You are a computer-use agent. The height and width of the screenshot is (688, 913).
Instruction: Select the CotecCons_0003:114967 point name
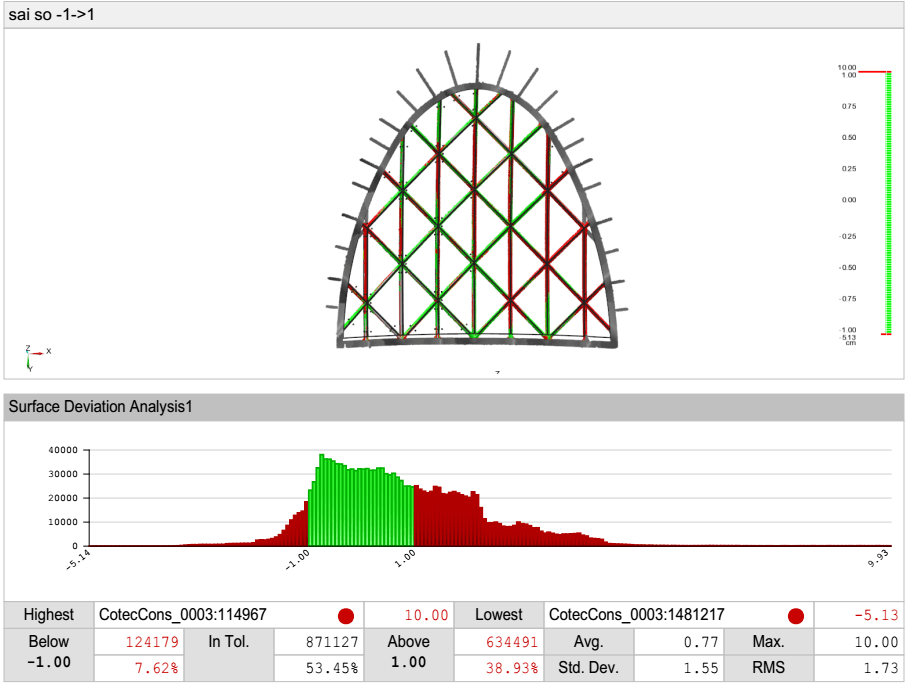coord(184,616)
